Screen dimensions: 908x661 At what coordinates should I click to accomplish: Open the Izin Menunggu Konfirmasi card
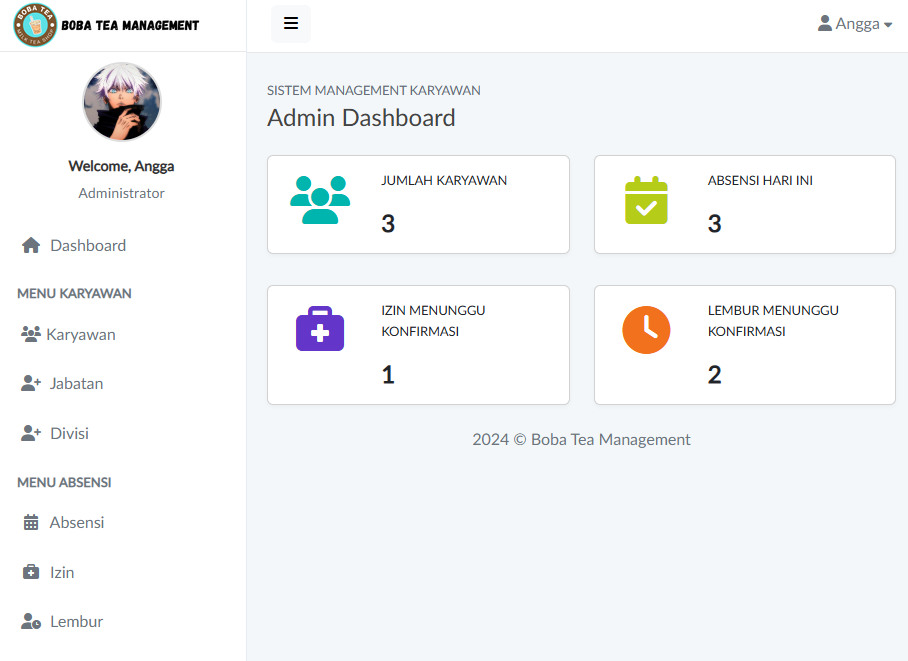418,345
